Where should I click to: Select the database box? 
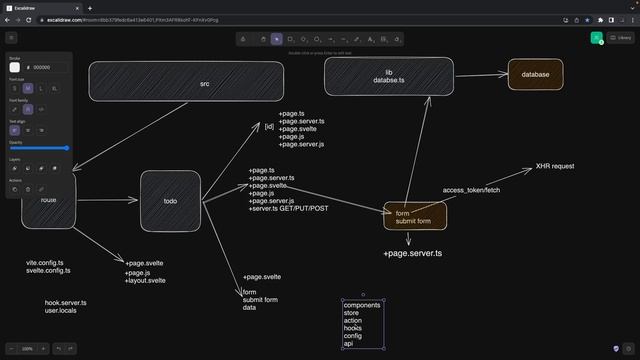pyautogui.click(x=536, y=74)
